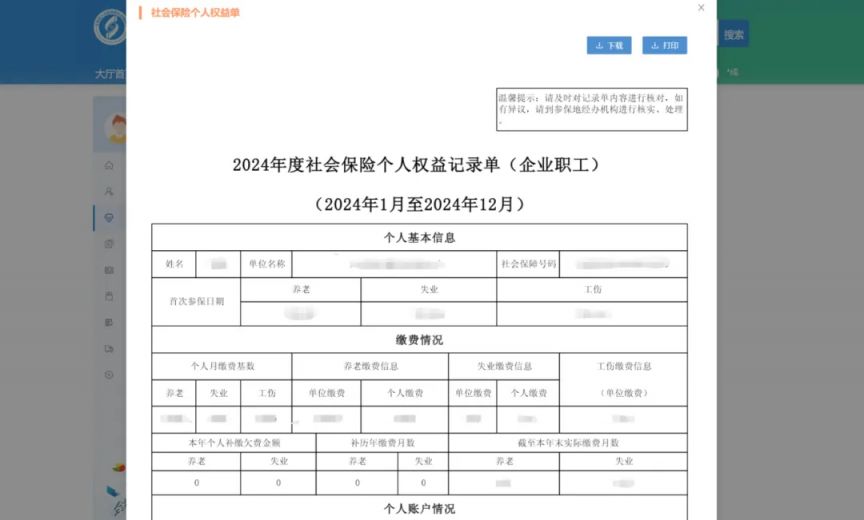864x520 pixels.
Task: Click the active shield sidebar icon
Action: coord(109,217)
